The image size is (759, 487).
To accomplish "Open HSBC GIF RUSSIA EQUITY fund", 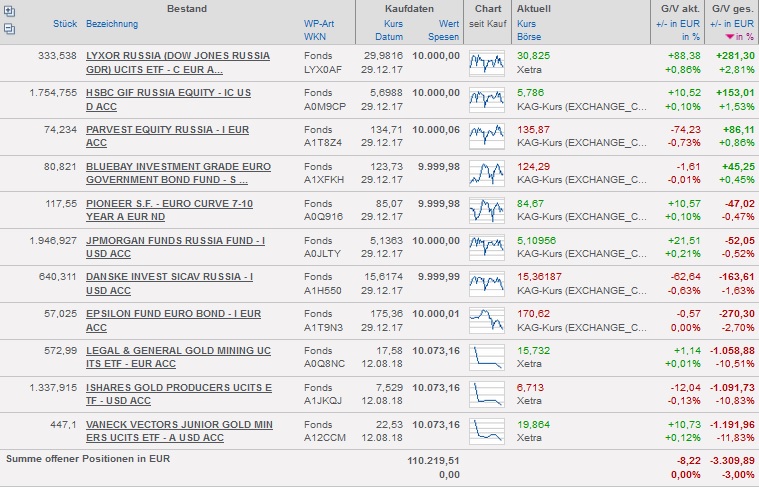I will pyautogui.click(x=168, y=99).
